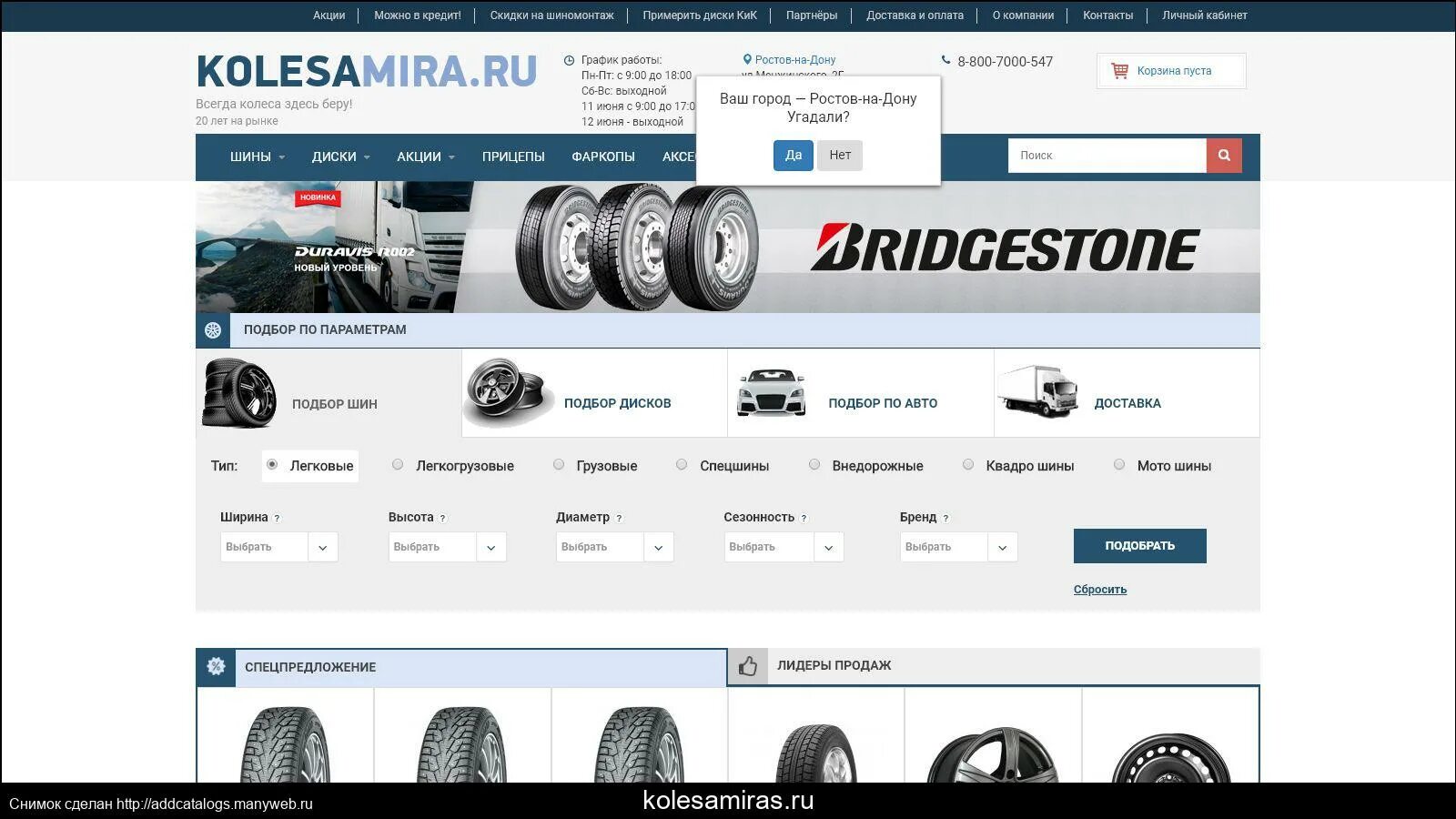Click the Бренд help question mark

(x=945, y=518)
